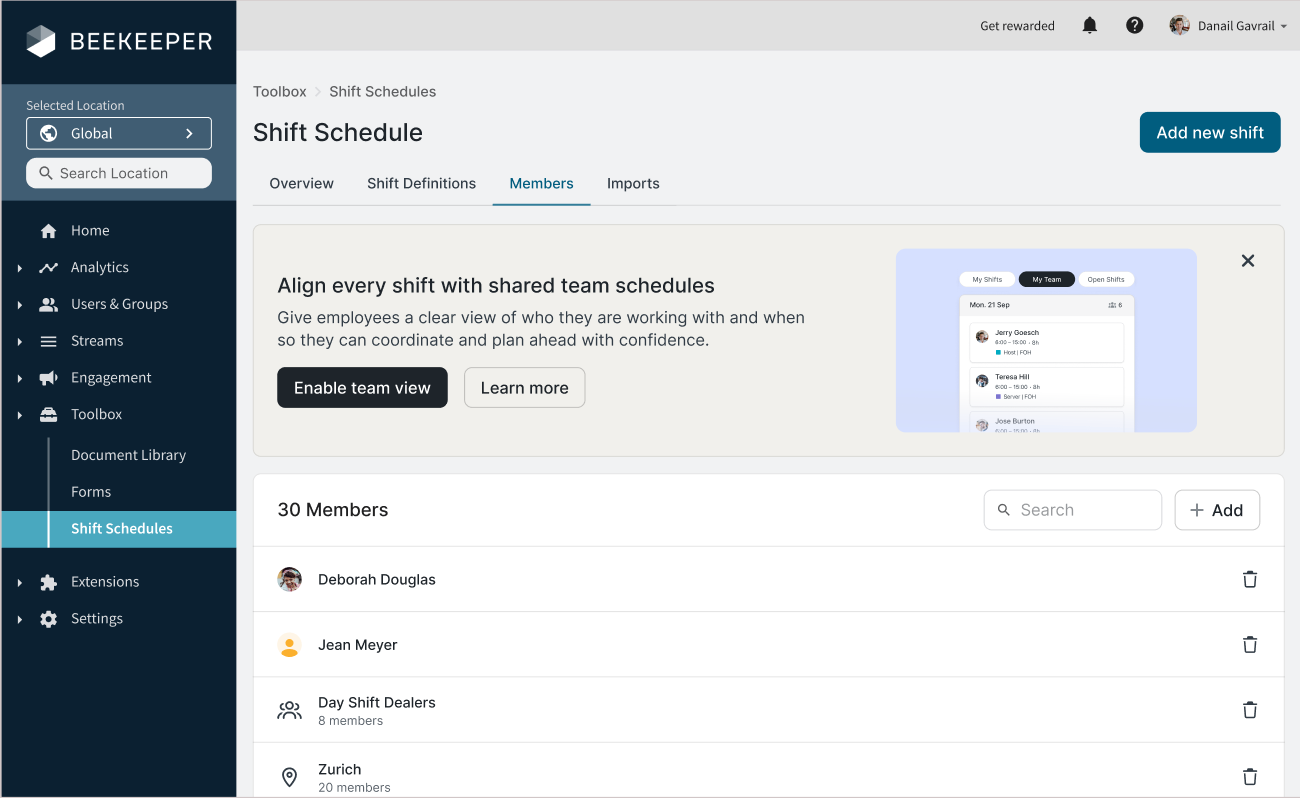Collapse the Toolbox sidebar section

click(20, 415)
